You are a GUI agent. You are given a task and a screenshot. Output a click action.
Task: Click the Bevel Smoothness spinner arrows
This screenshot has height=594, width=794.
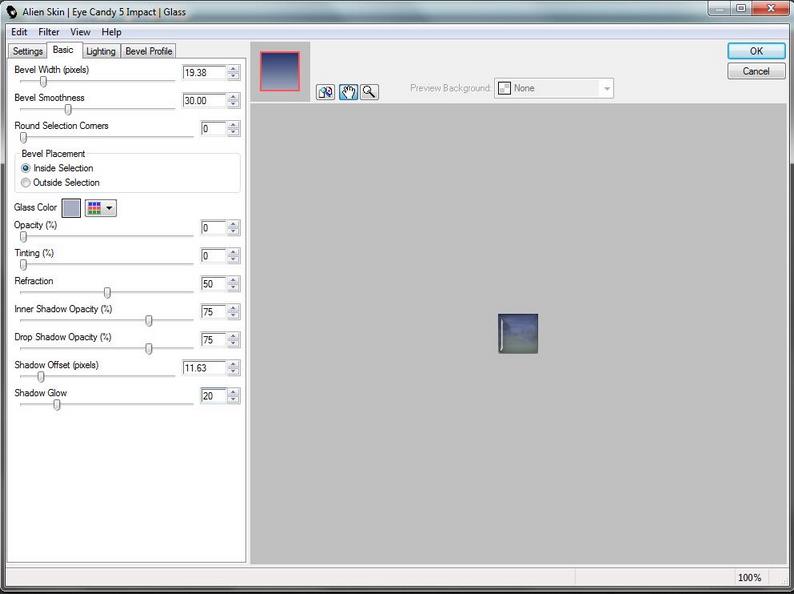tap(233, 101)
